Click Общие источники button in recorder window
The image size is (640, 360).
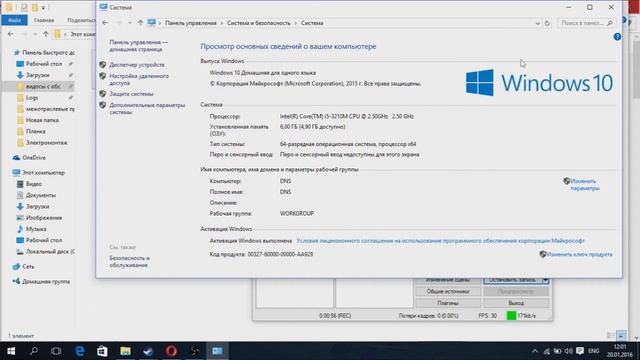[448, 291]
